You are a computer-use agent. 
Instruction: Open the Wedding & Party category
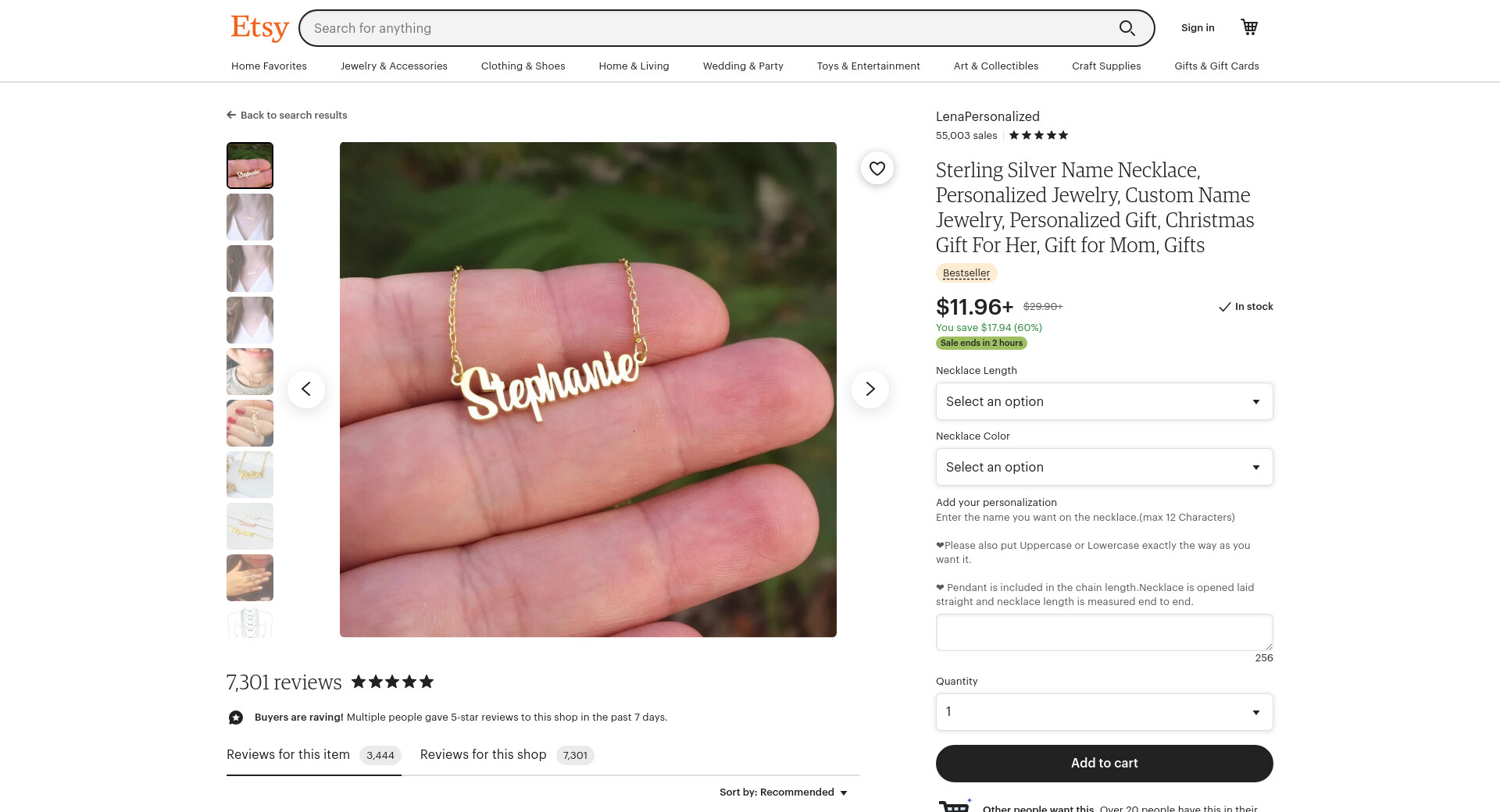point(743,66)
